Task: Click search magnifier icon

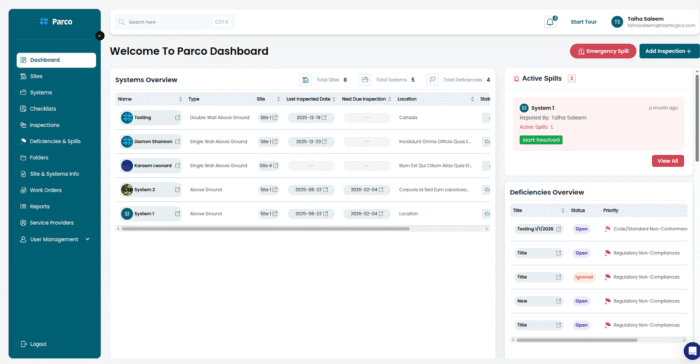Action: click(x=121, y=22)
